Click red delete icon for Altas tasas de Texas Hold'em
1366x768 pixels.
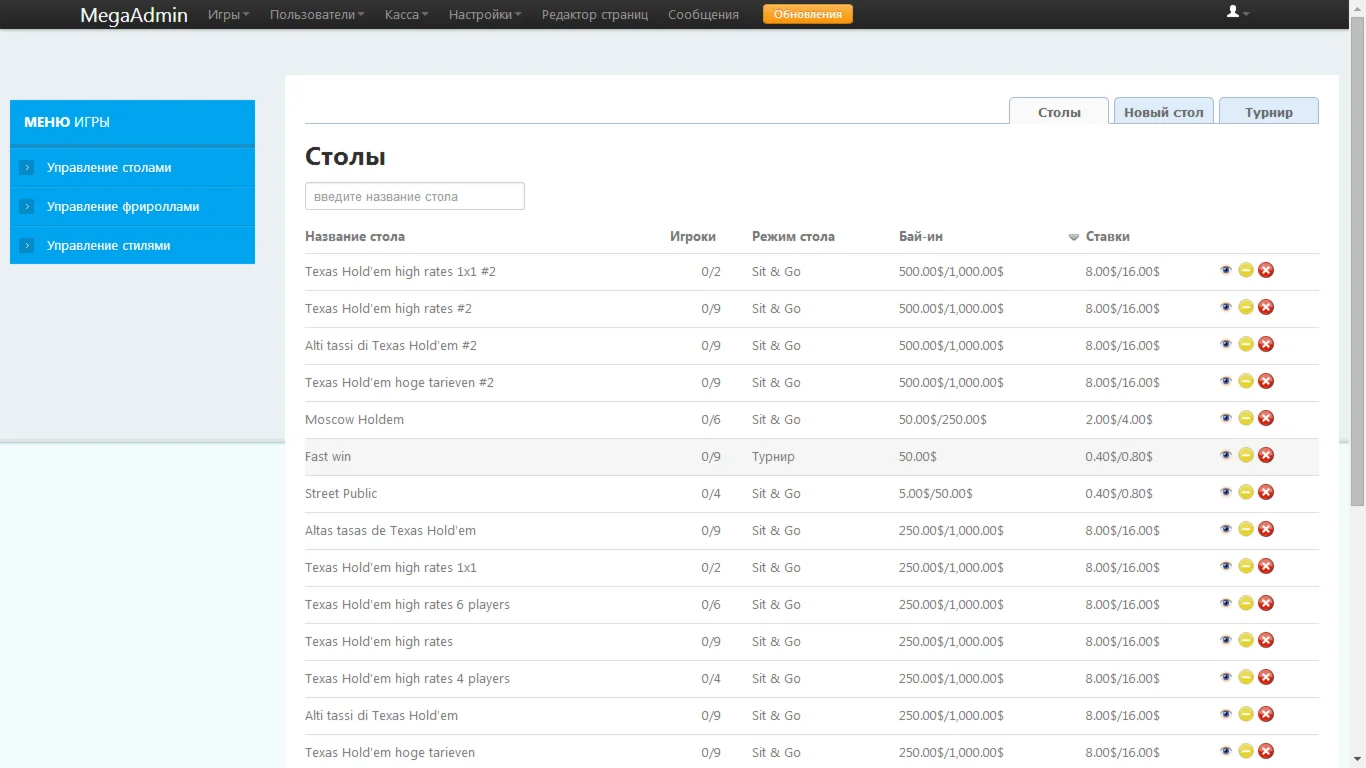1266,530
